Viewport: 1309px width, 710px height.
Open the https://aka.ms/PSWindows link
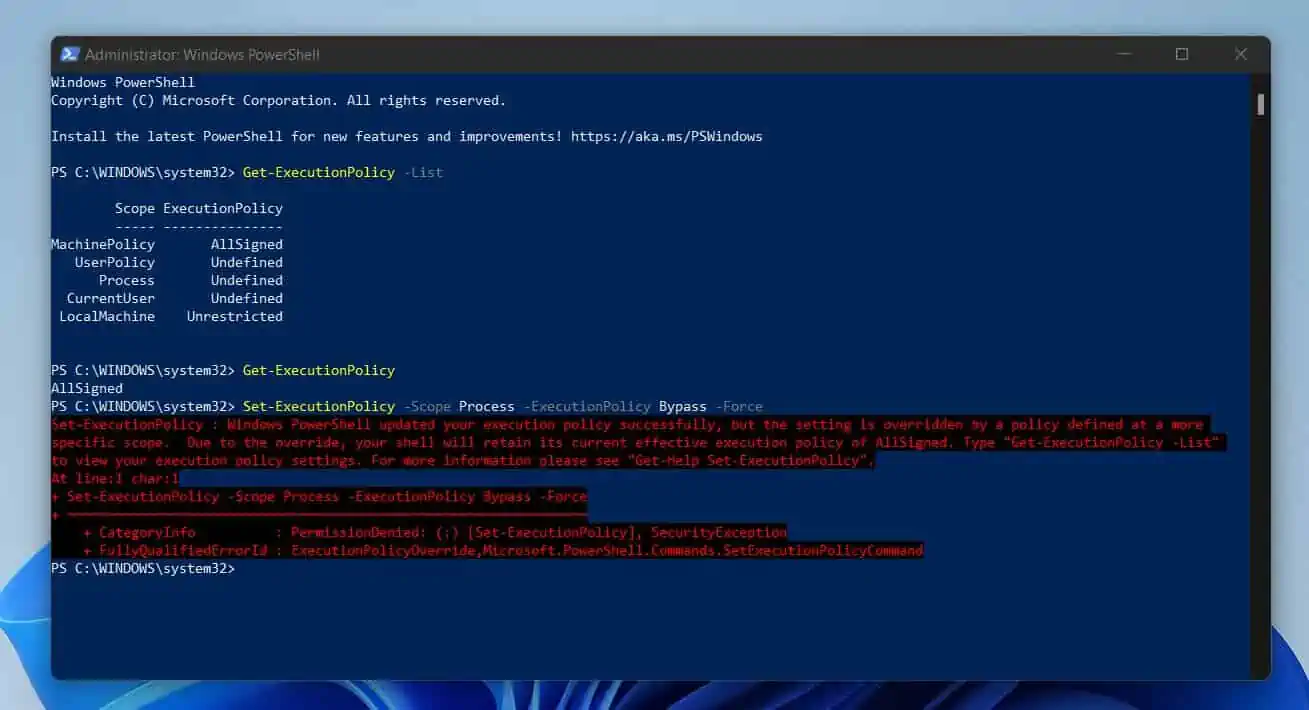point(667,136)
